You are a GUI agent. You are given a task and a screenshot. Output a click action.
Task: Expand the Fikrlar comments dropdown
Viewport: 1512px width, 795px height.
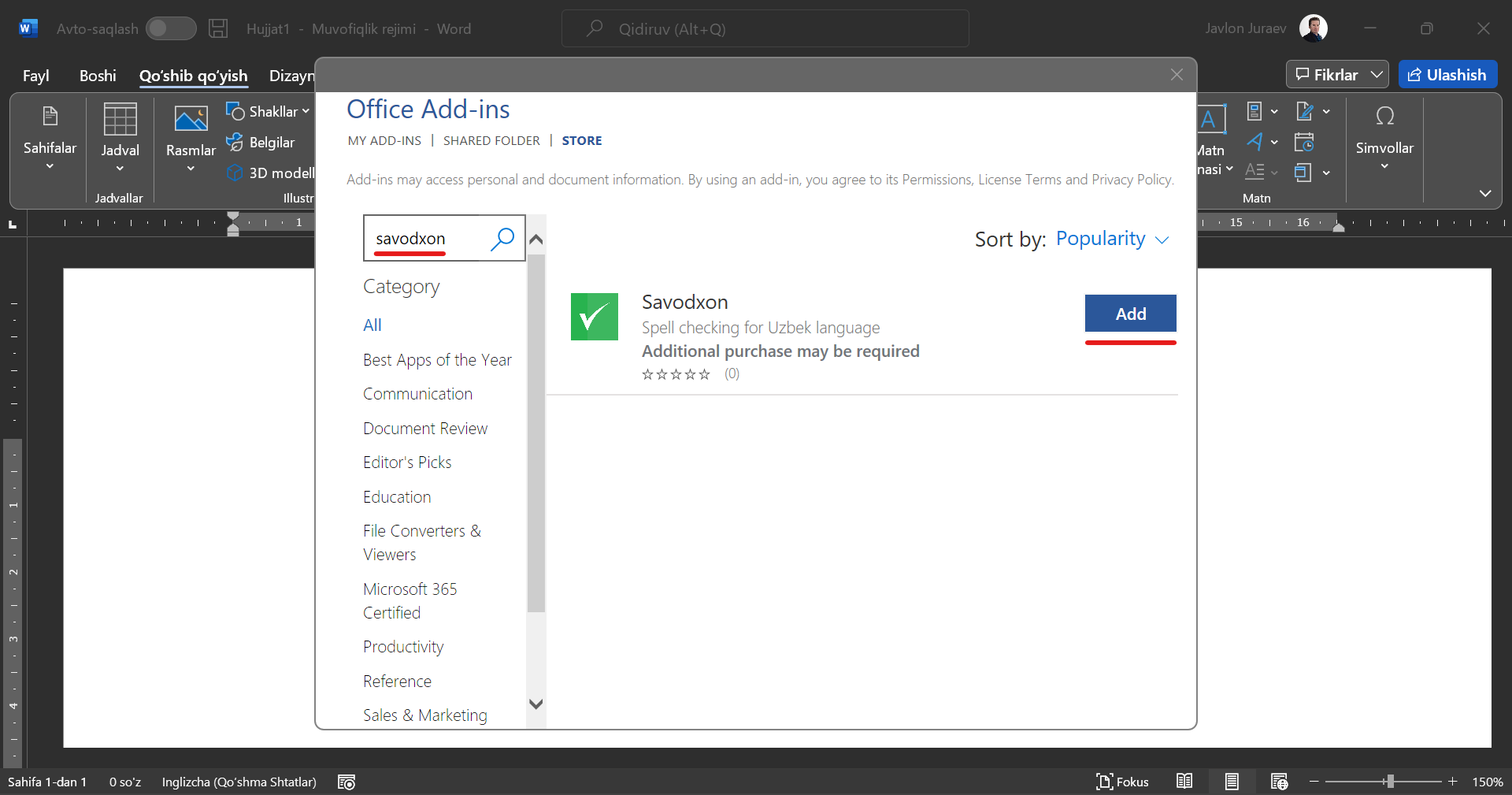coord(1377,75)
